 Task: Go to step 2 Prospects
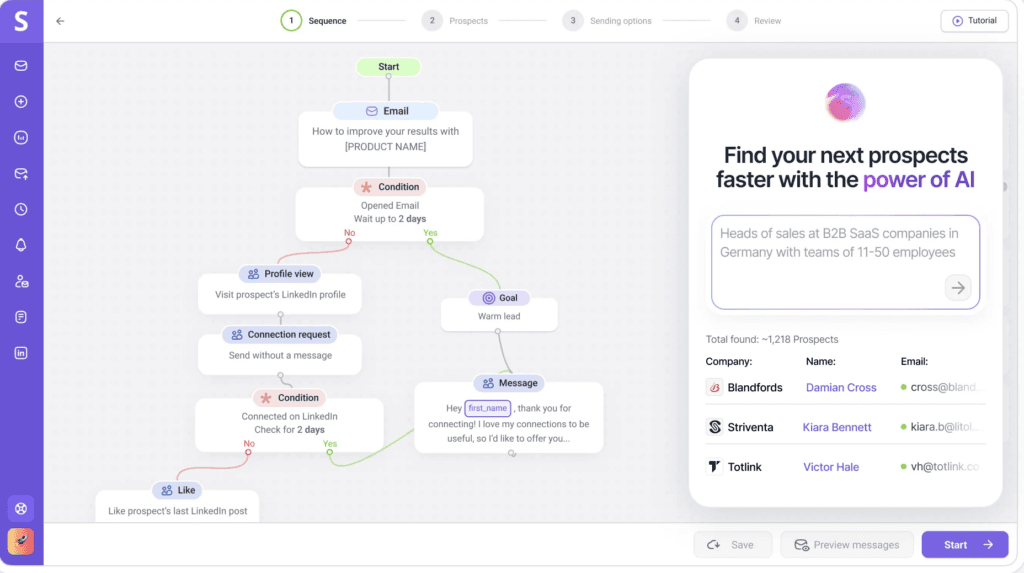455,21
